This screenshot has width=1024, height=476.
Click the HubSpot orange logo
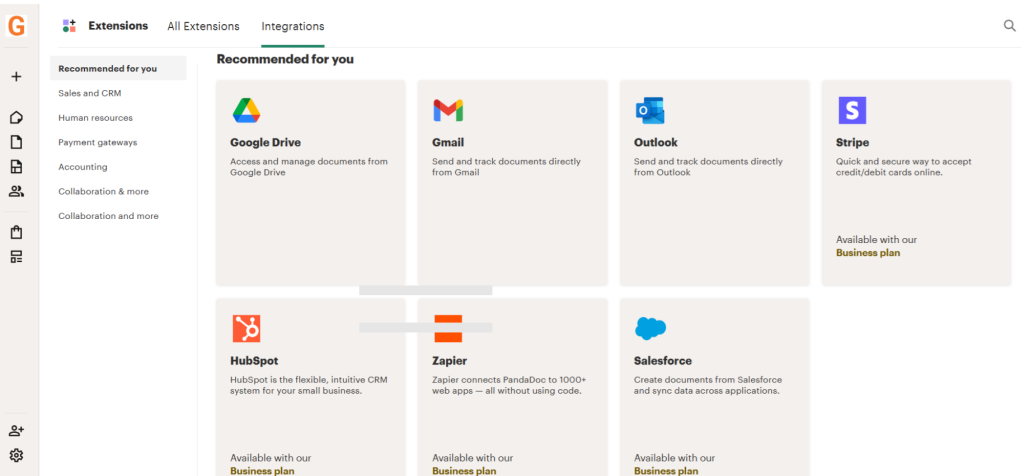246,328
